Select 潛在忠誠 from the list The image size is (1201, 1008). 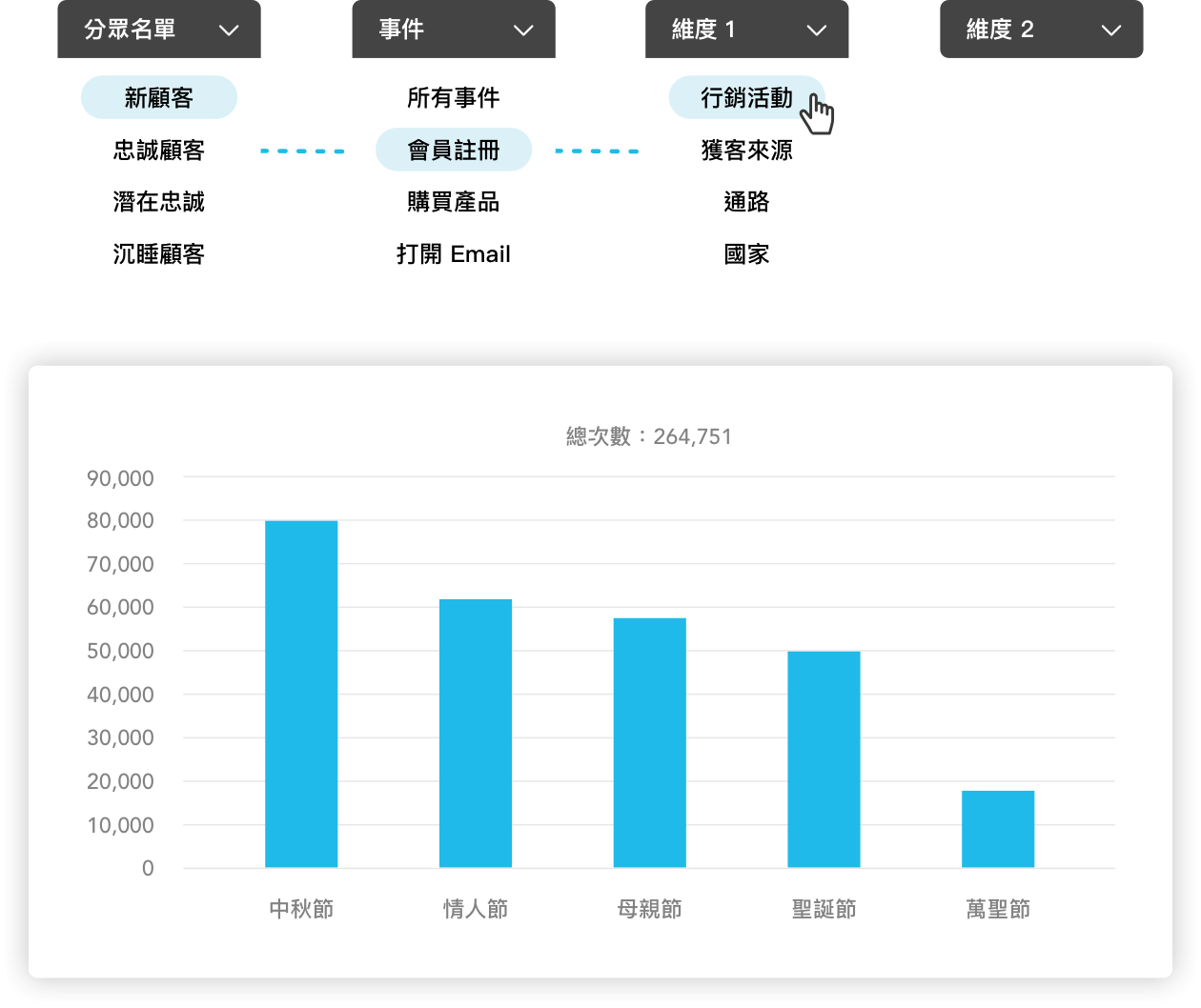159,202
